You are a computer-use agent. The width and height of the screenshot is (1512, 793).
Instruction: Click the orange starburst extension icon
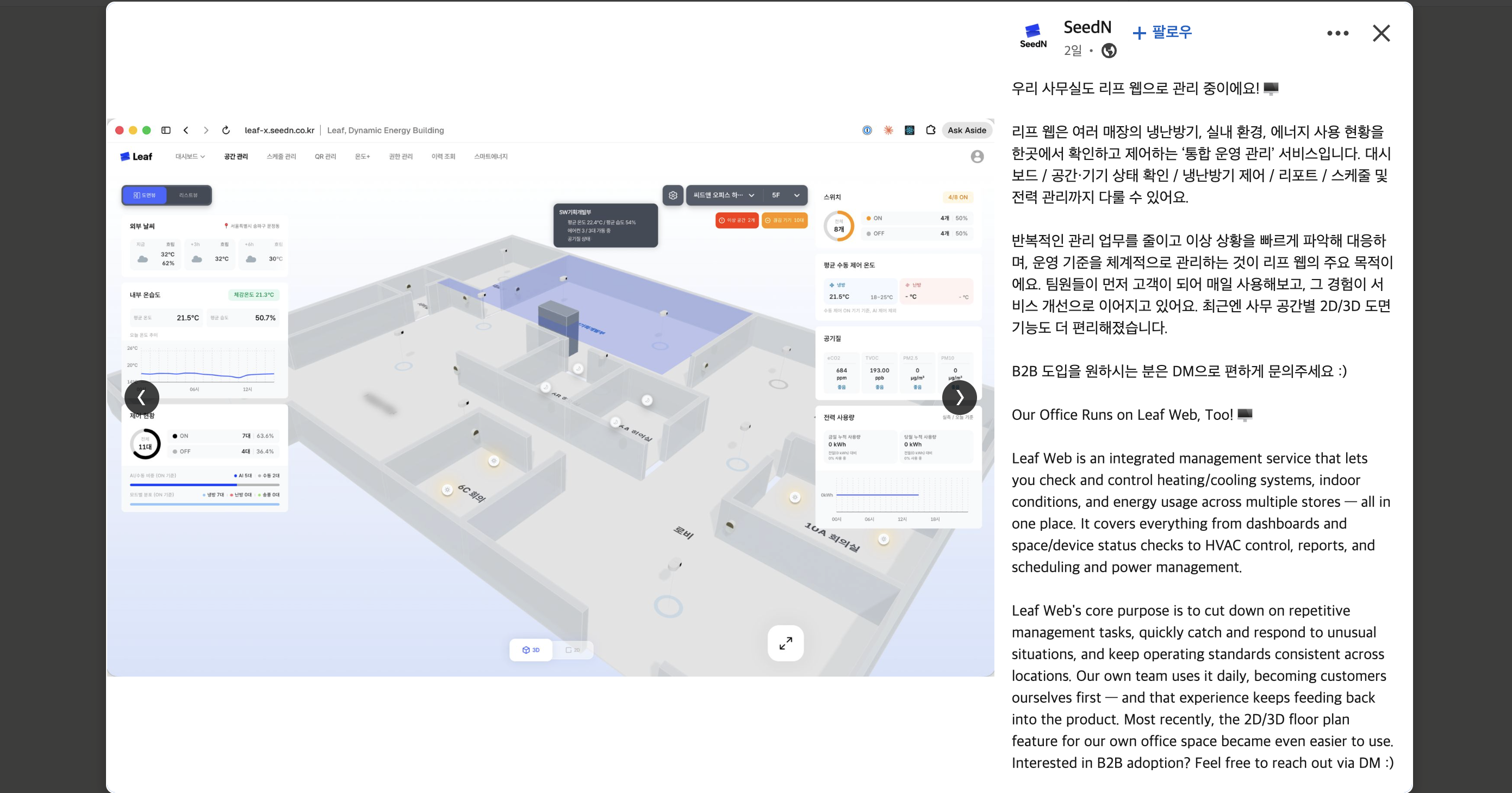[888, 131]
